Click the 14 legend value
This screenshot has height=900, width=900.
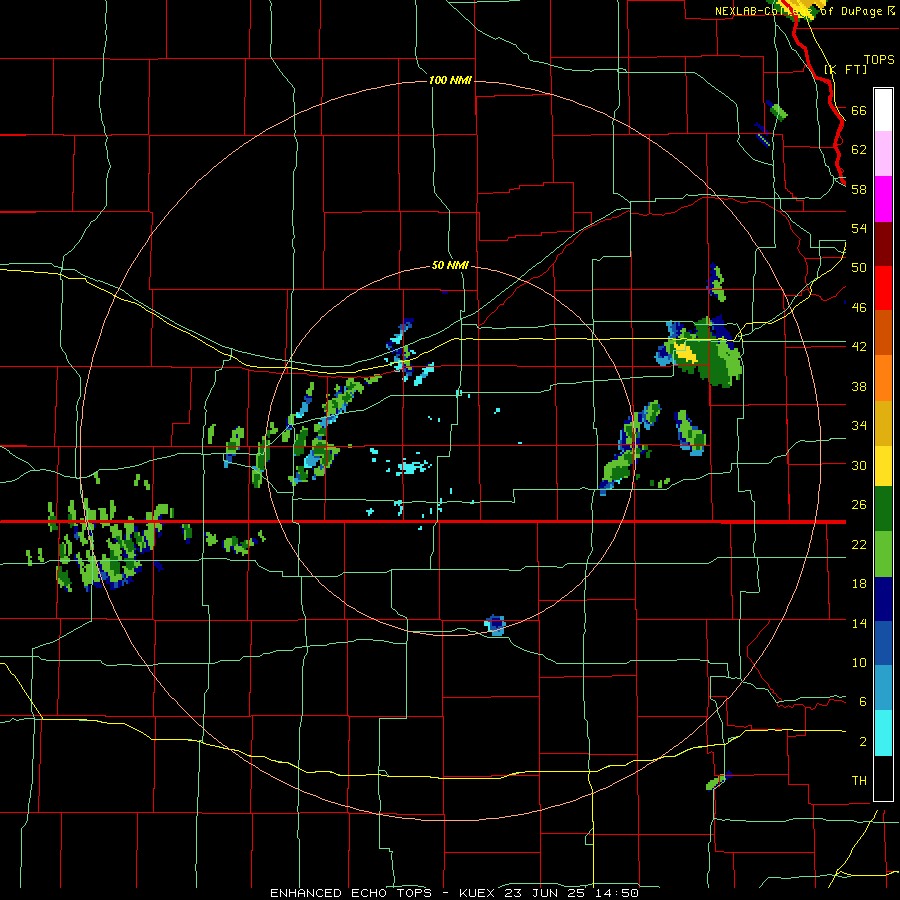(x=859, y=623)
